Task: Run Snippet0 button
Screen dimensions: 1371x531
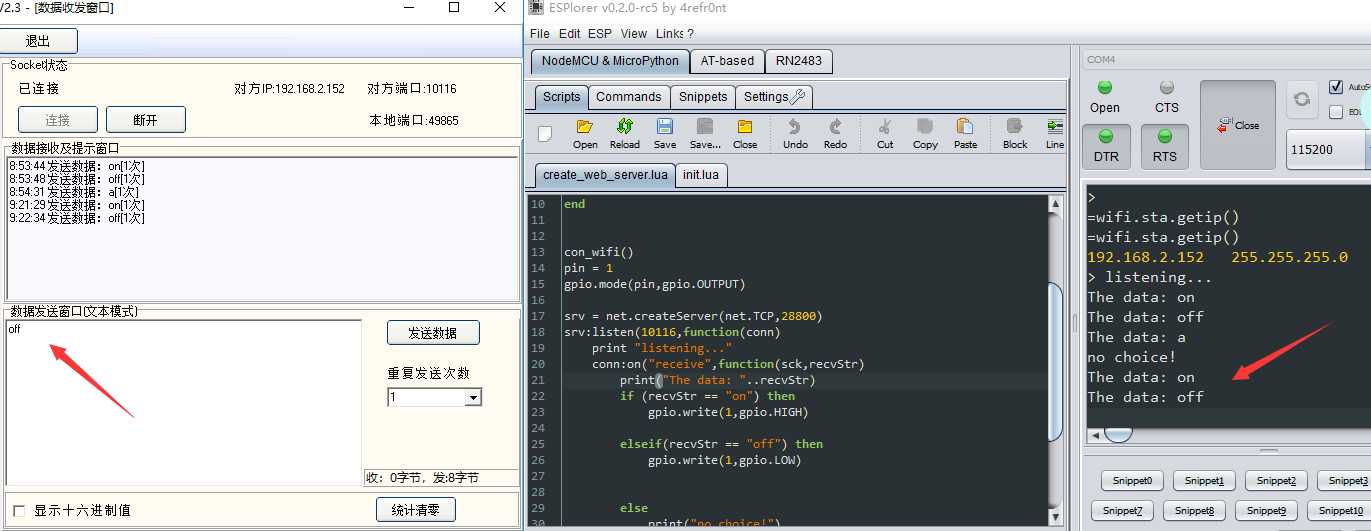Action: point(1133,481)
